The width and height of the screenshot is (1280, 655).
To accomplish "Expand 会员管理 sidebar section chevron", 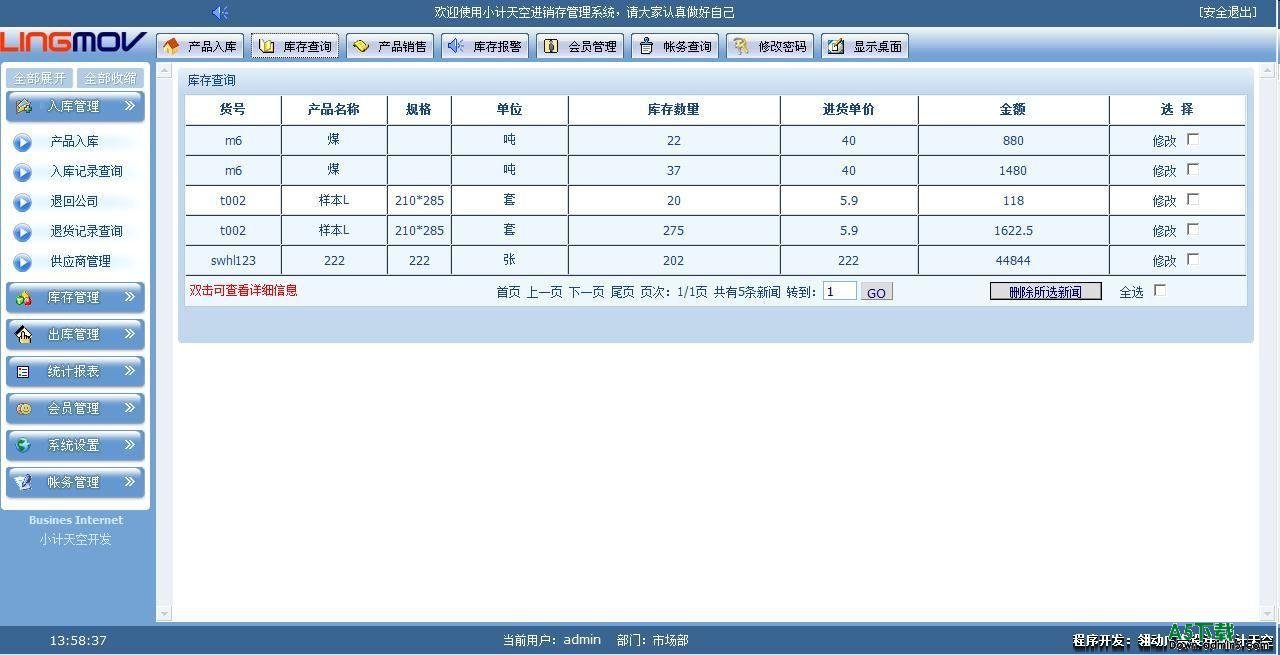I will tap(129, 408).
